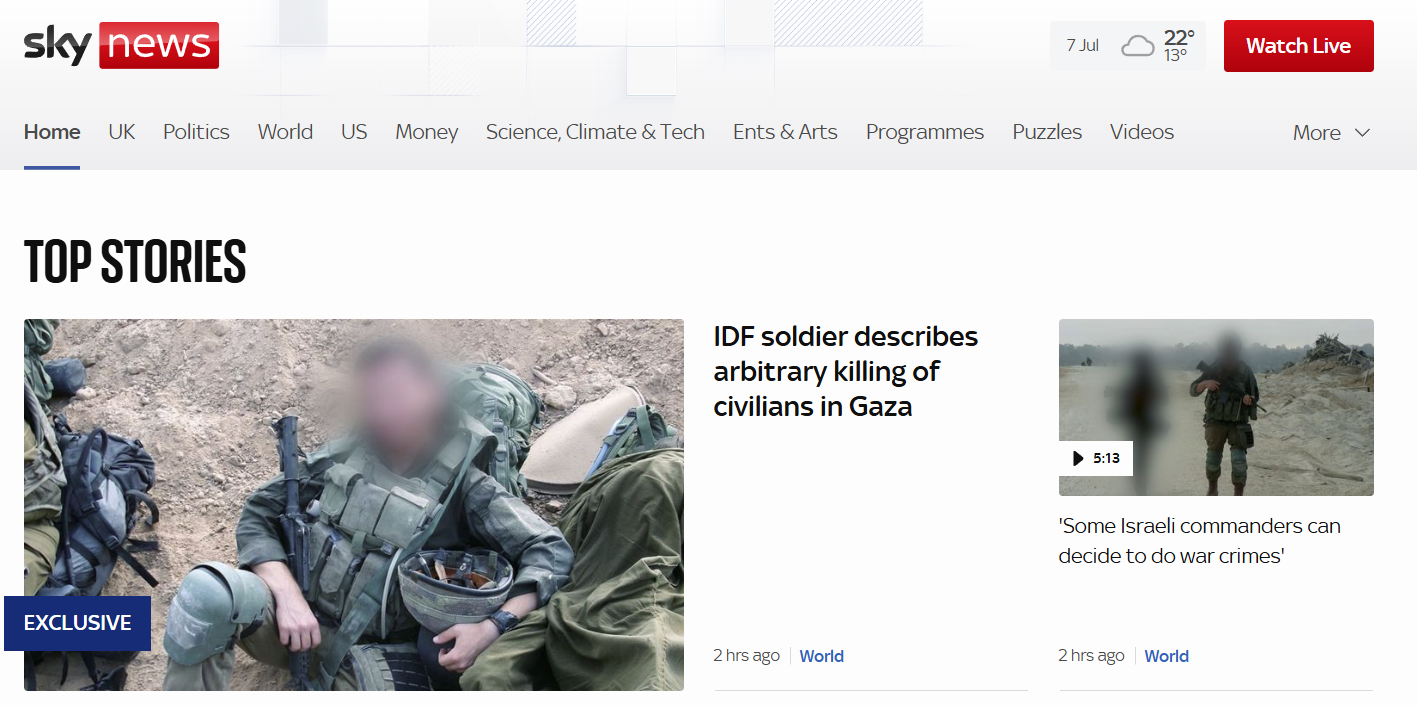Select World in the navigation bar
Viewport: 1417px width, 705px height.
point(285,132)
